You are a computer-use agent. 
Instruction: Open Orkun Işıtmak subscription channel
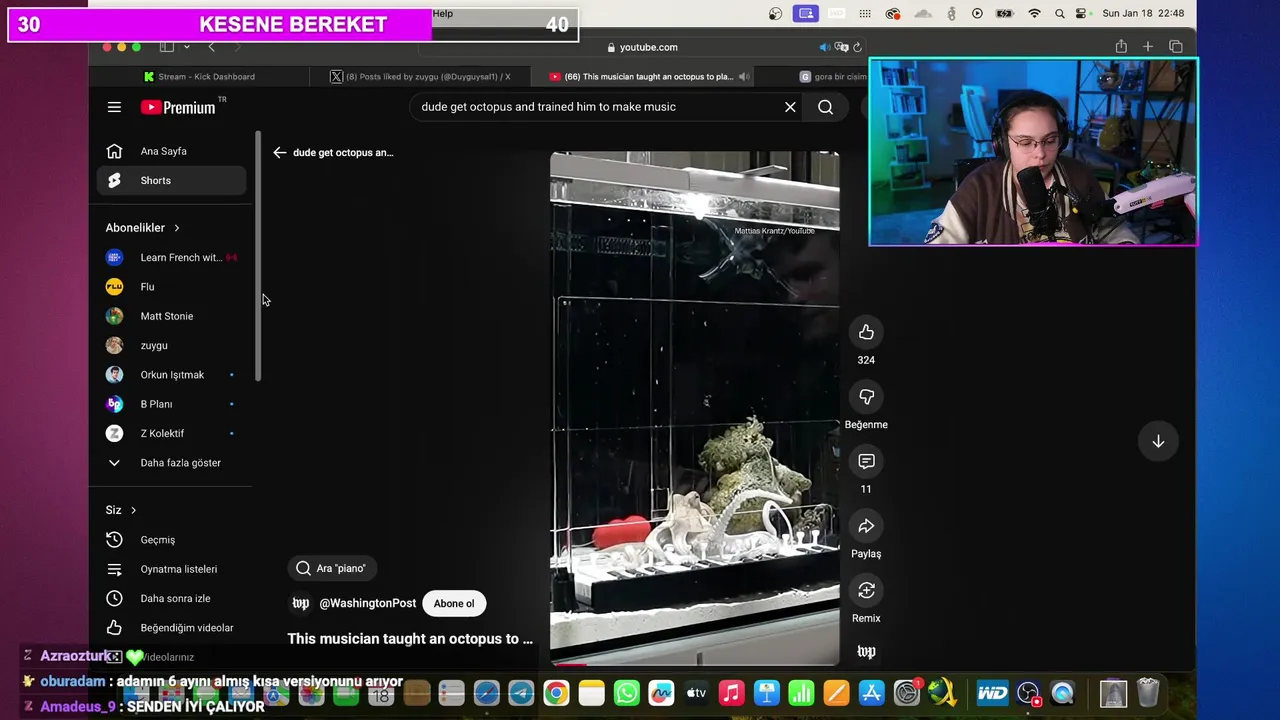(171, 375)
